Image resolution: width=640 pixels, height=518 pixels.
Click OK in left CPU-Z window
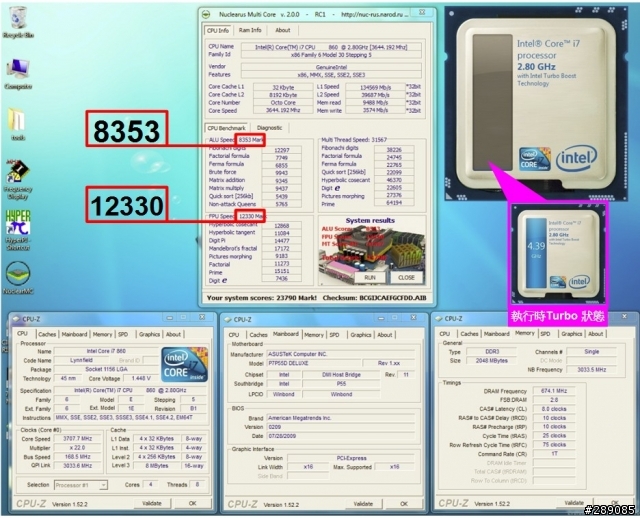click(192, 503)
